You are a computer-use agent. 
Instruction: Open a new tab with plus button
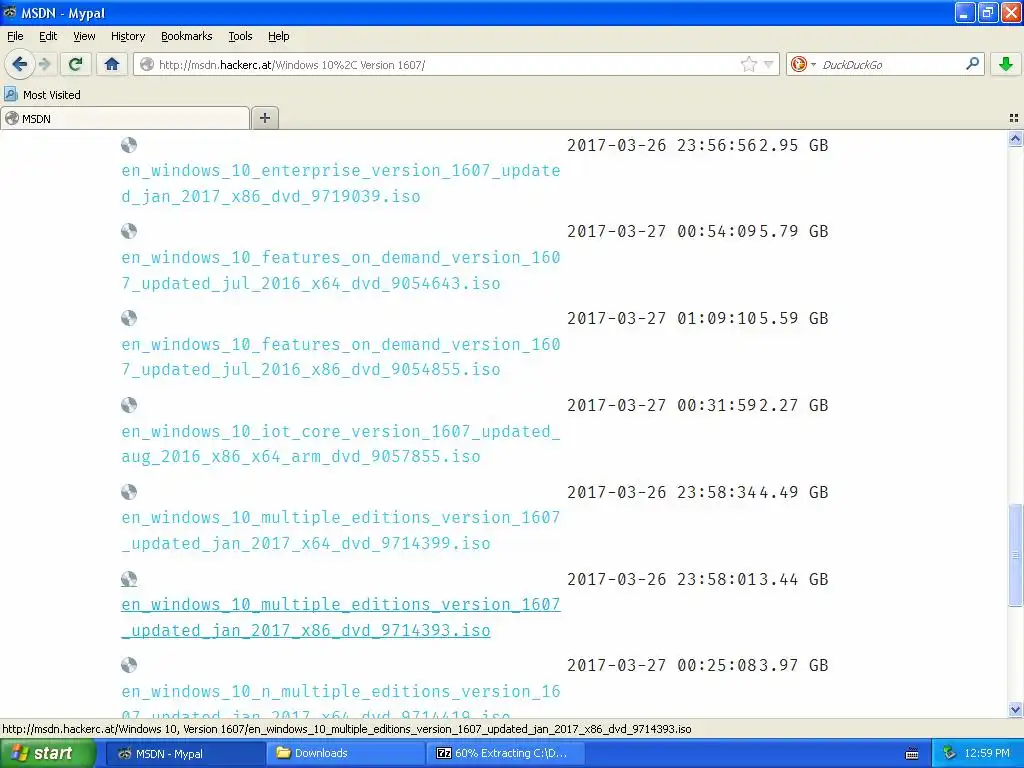(x=264, y=118)
